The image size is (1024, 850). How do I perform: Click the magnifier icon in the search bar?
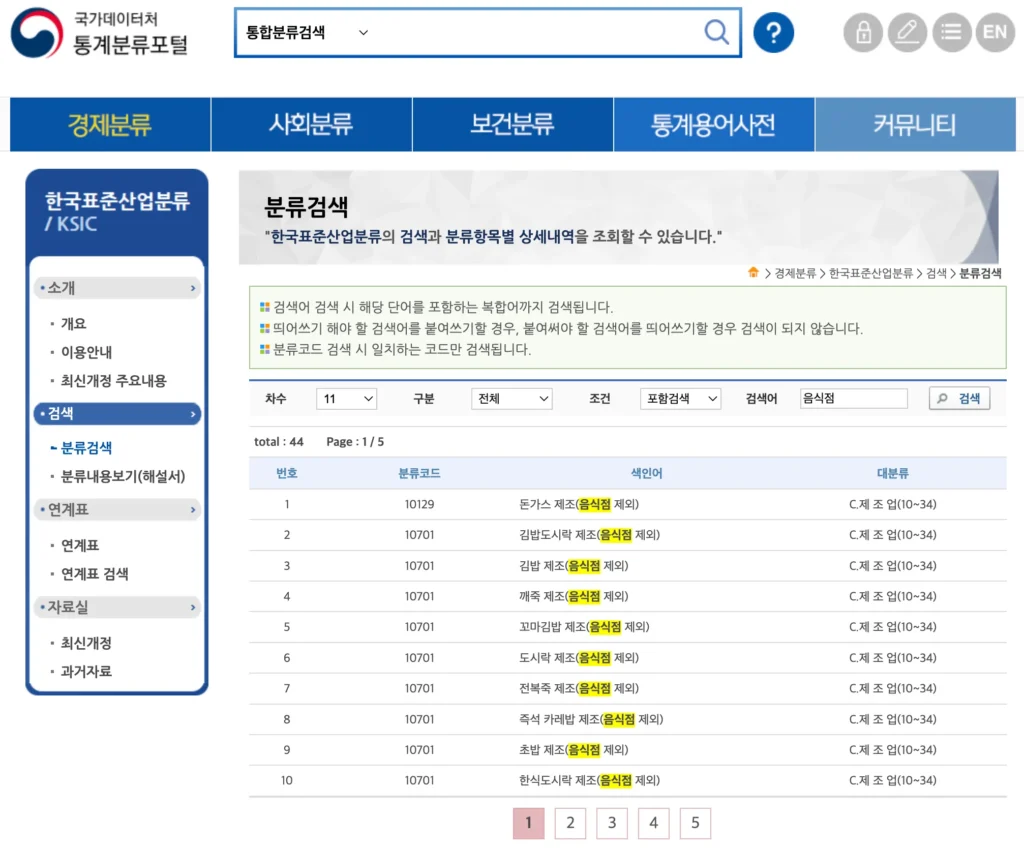click(x=716, y=33)
